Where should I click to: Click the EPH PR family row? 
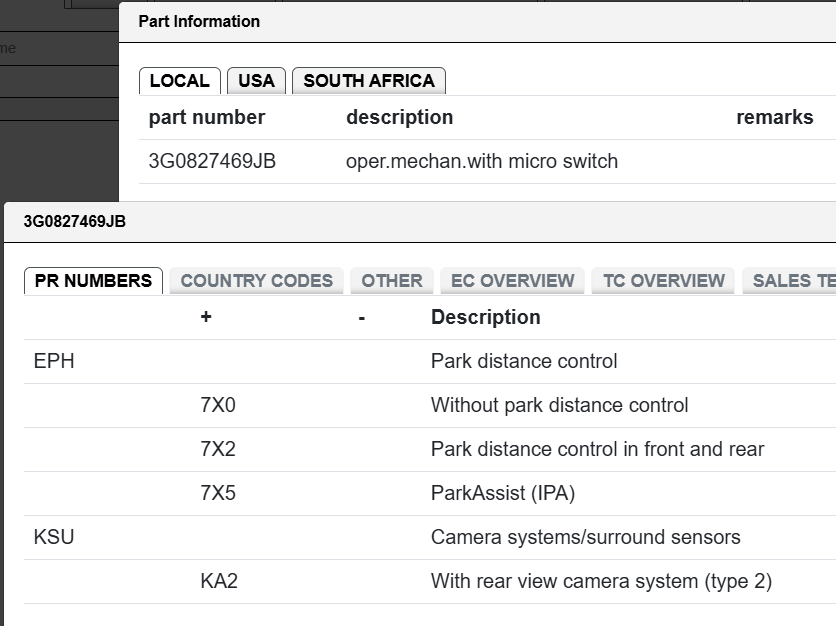[x=430, y=362]
